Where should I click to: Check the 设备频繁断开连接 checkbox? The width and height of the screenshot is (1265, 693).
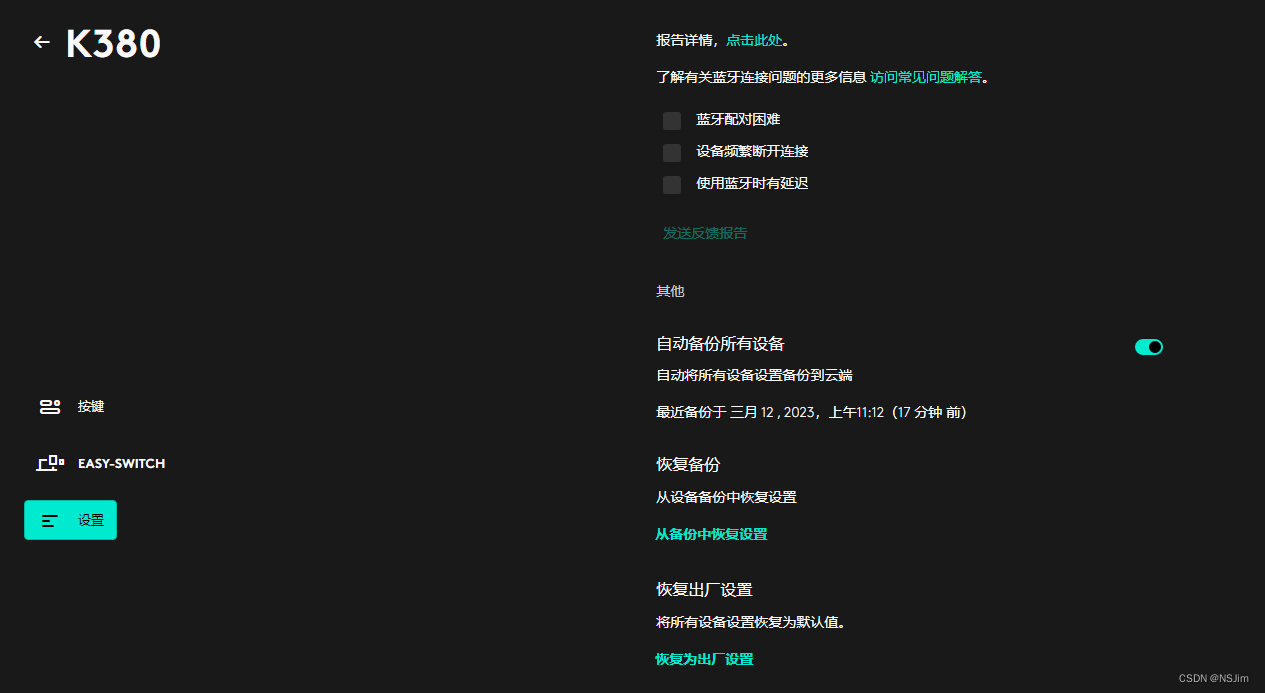[672, 152]
